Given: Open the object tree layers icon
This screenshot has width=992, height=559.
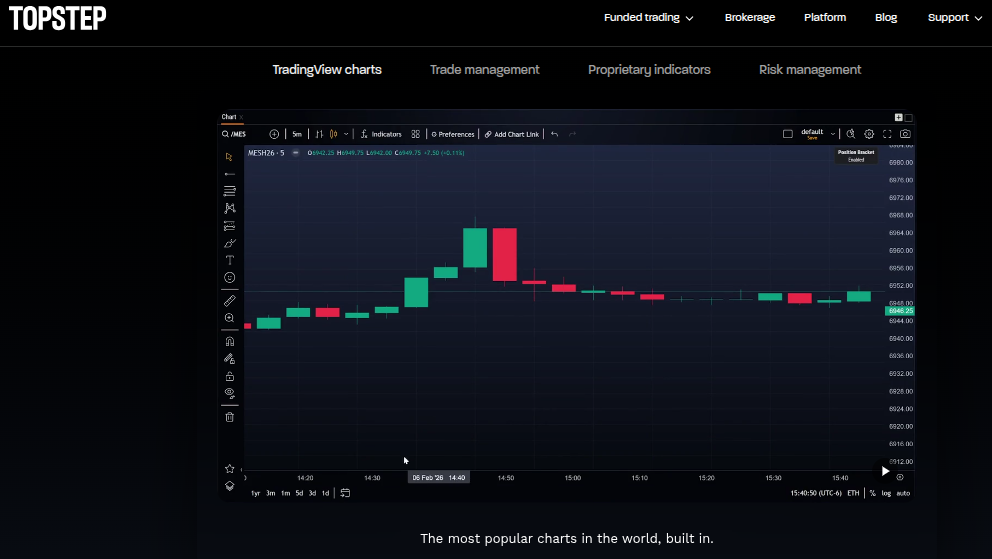Looking at the screenshot, I should click(230, 486).
